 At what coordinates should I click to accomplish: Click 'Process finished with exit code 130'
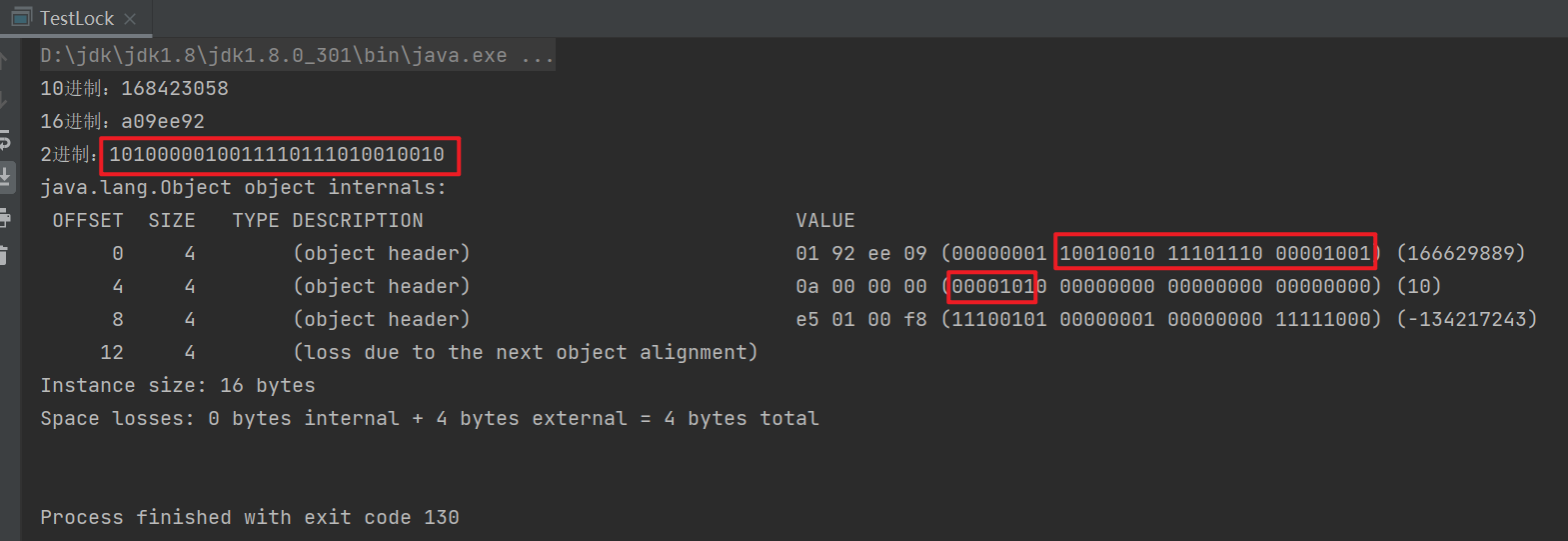pos(249,517)
